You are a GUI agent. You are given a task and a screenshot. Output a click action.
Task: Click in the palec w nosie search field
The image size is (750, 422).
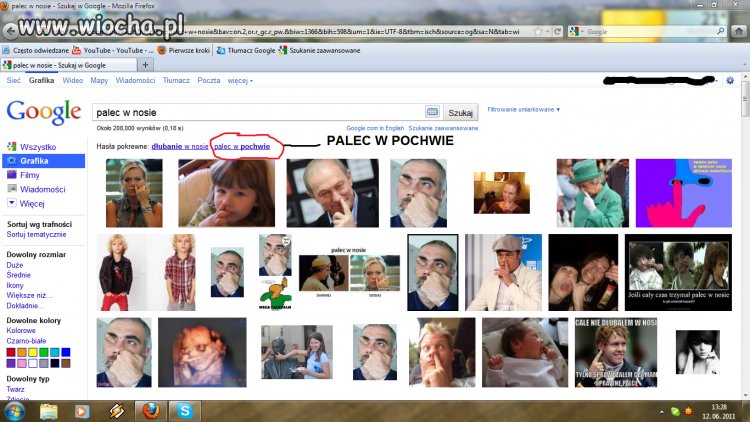[x=258, y=112]
